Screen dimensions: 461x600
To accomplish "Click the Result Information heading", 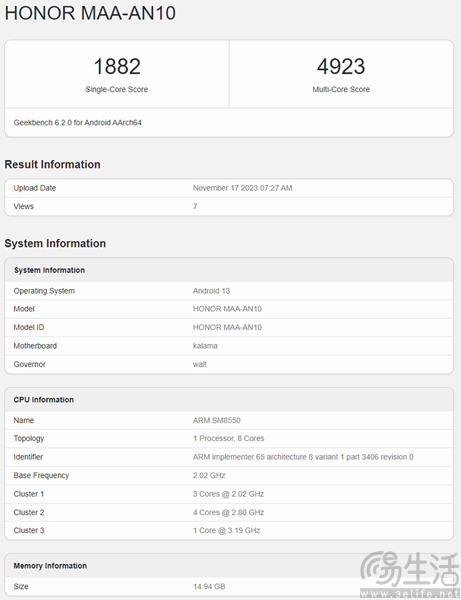I will tap(52, 164).
